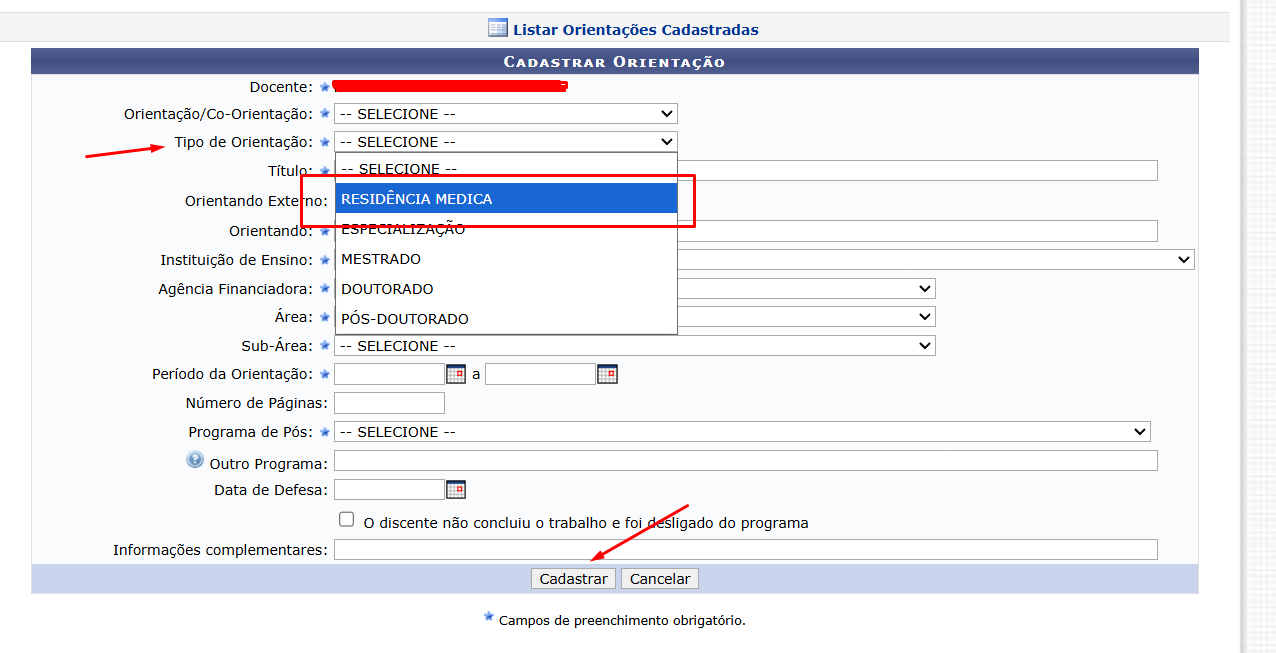1276x653 pixels.
Task: Open calendar for Data de Defesa
Action: (x=456, y=490)
